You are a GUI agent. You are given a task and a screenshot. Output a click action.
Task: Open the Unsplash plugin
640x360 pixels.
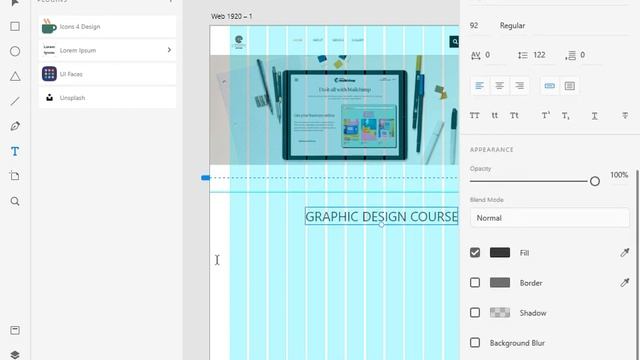(x=107, y=98)
